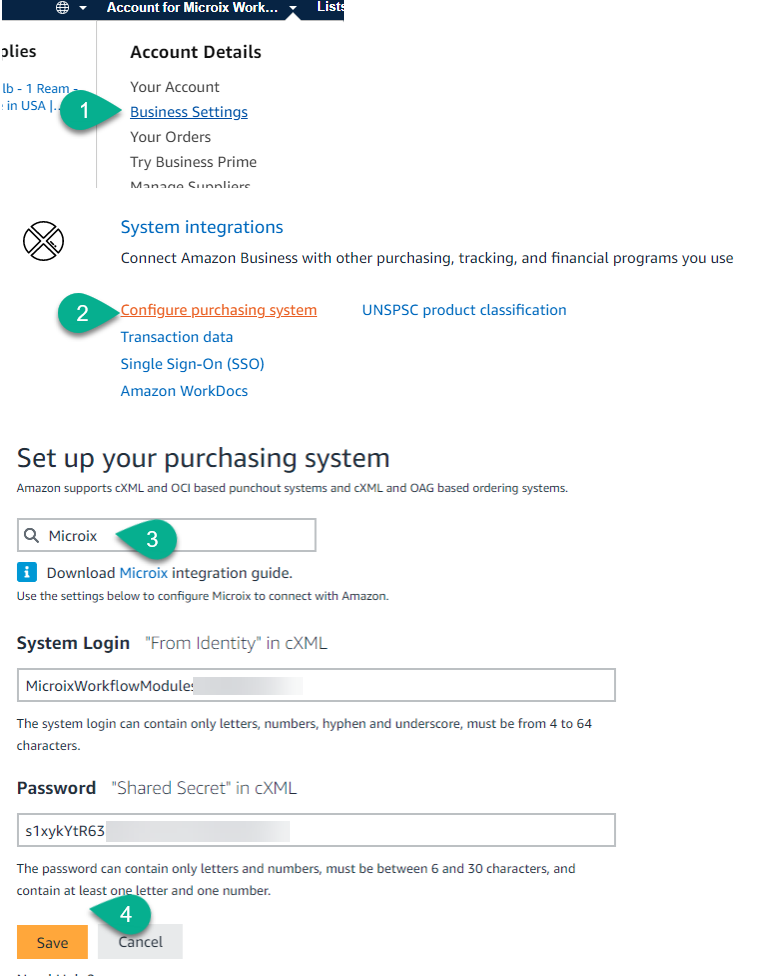The width and height of the screenshot is (783, 976).
Task: Click Configure purchasing system link
Action: 219,310
